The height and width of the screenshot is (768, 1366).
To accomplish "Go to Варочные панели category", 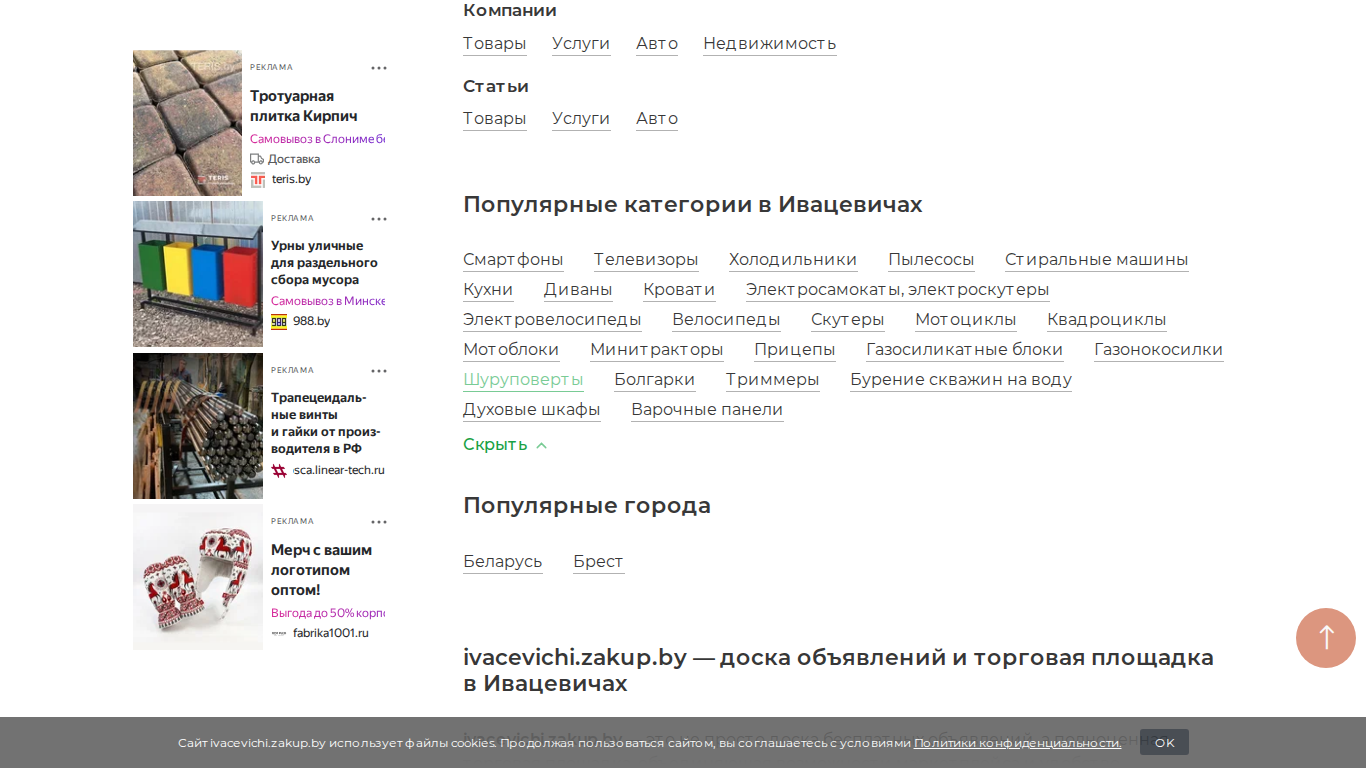I will tap(707, 410).
